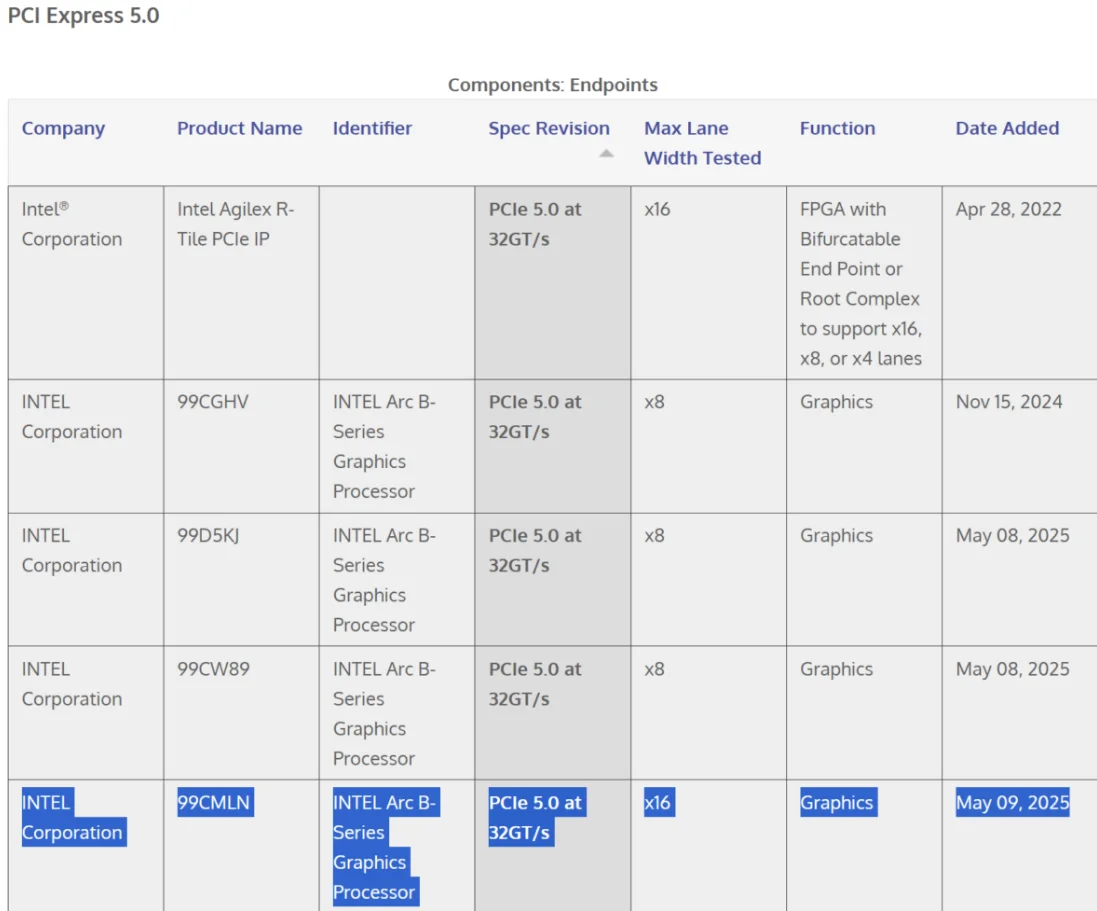Click x8 lane width in 99CGHV row
This screenshot has width=1097, height=911.
[654, 402]
